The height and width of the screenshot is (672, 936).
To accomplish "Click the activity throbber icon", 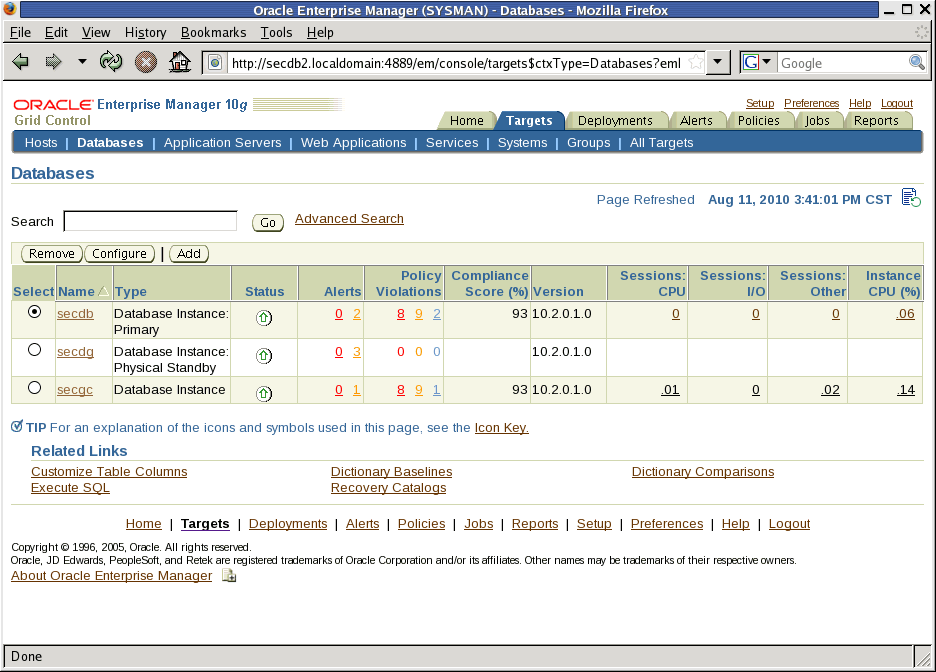I will point(922,32).
